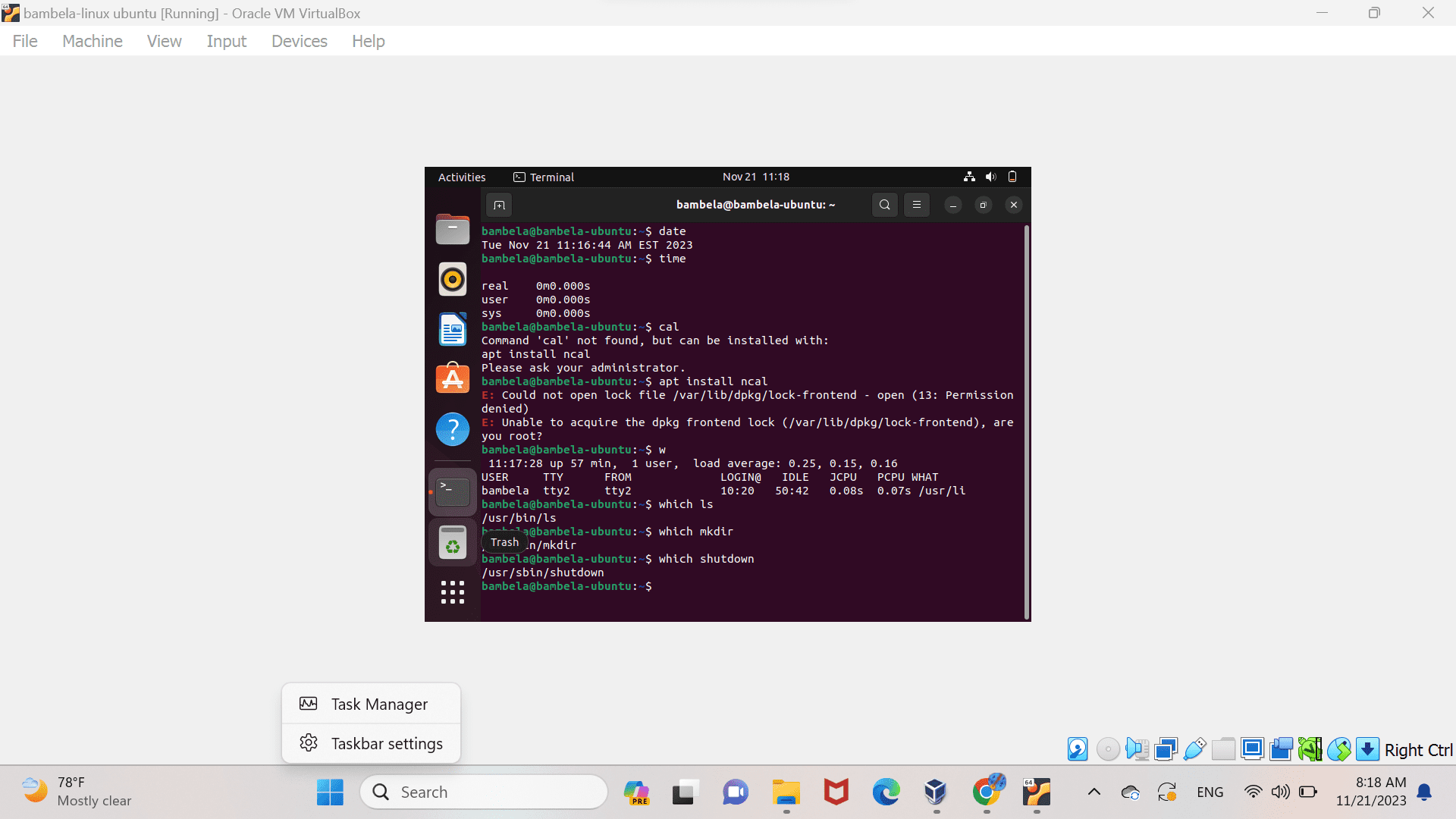This screenshot has height=819, width=1456.
Task: Click VirtualBox display indicator icon
Action: point(1252,749)
